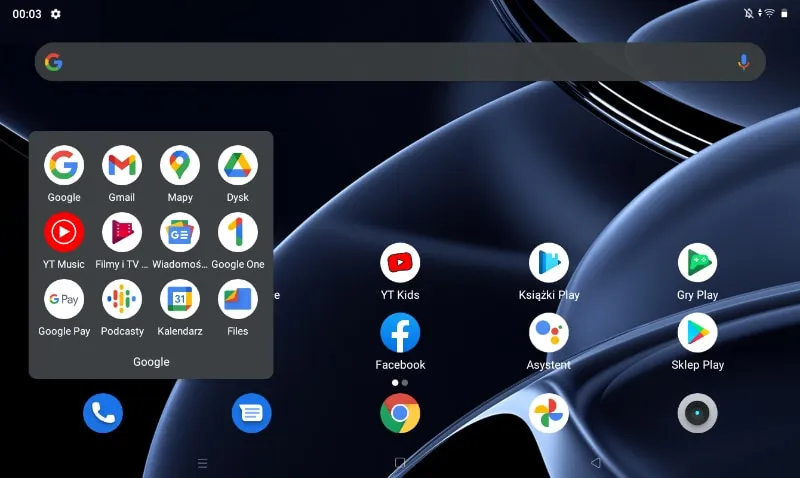Image resolution: width=800 pixels, height=478 pixels.
Task: Launch YT Music app
Action: (x=64, y=232)
